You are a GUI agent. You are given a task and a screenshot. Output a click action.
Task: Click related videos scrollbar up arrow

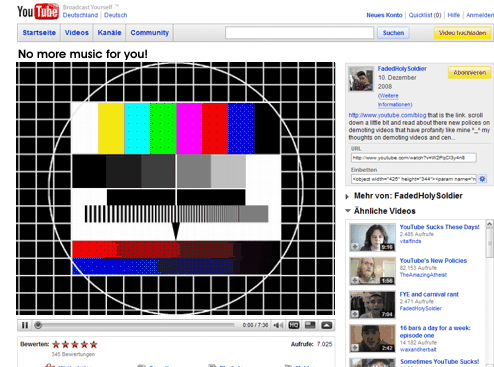coord(489,224)
